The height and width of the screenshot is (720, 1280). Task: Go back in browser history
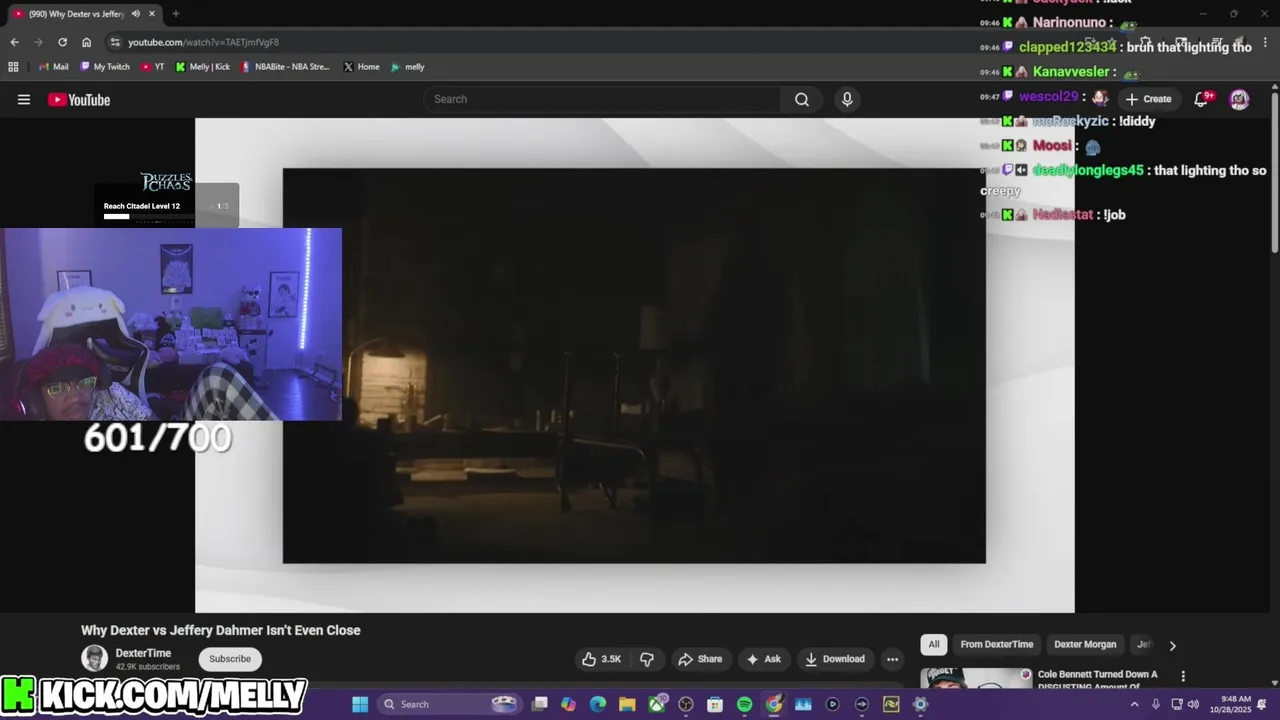click(x=14, y=42)
